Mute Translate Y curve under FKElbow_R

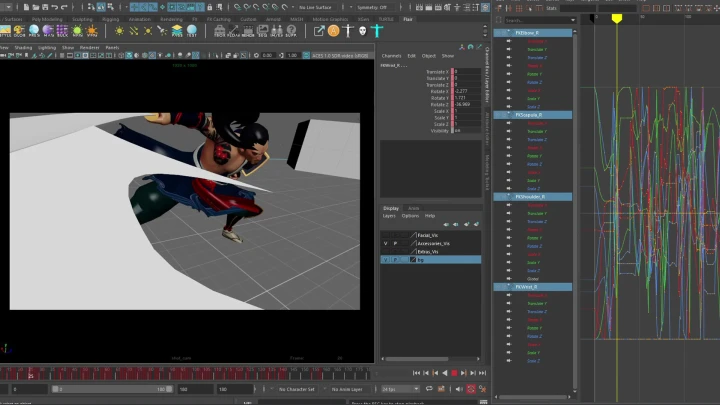(509, 49)
